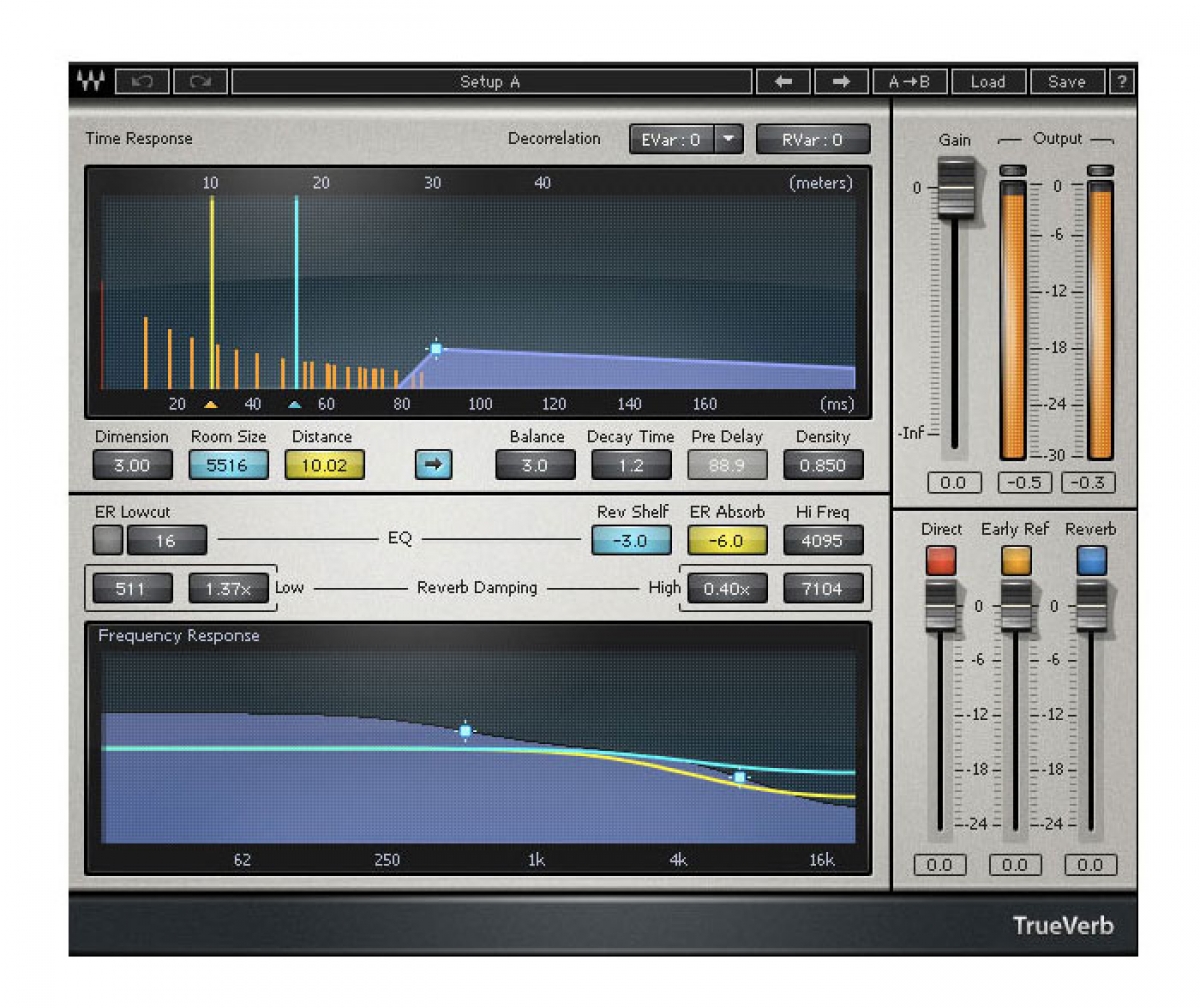Select the low damping ratio 1.37x
Image resolution: width=1200 pixels, height=1008 pixels.
pyautogui.click(x=228, y=589)
